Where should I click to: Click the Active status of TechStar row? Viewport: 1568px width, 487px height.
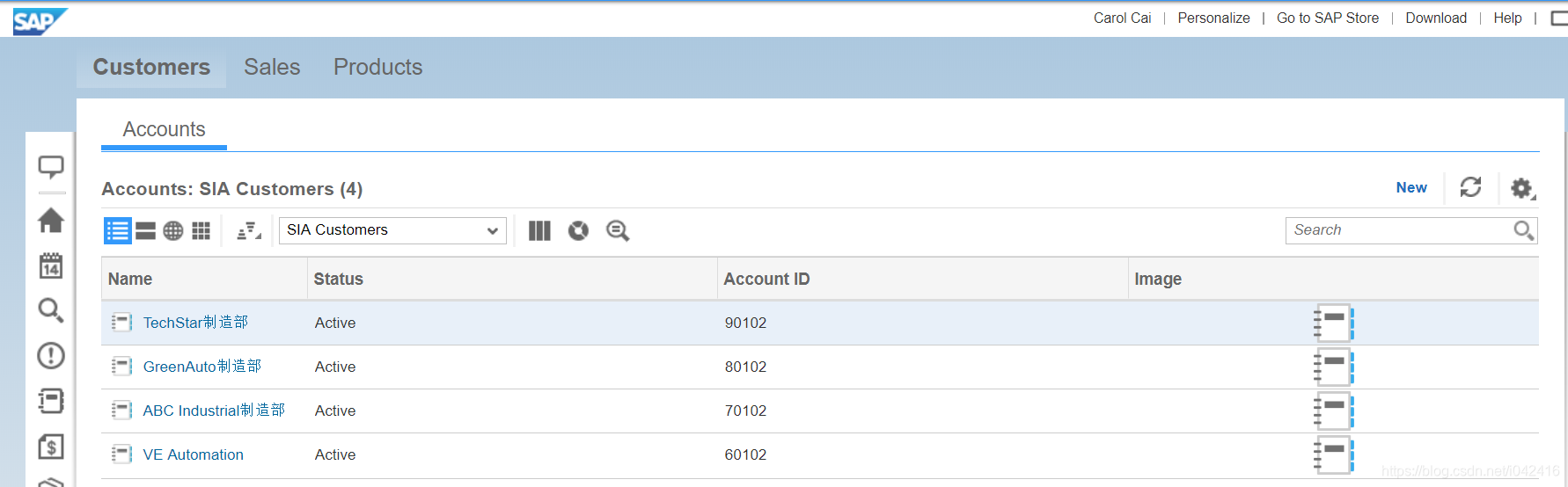click(x=335, y=323)
